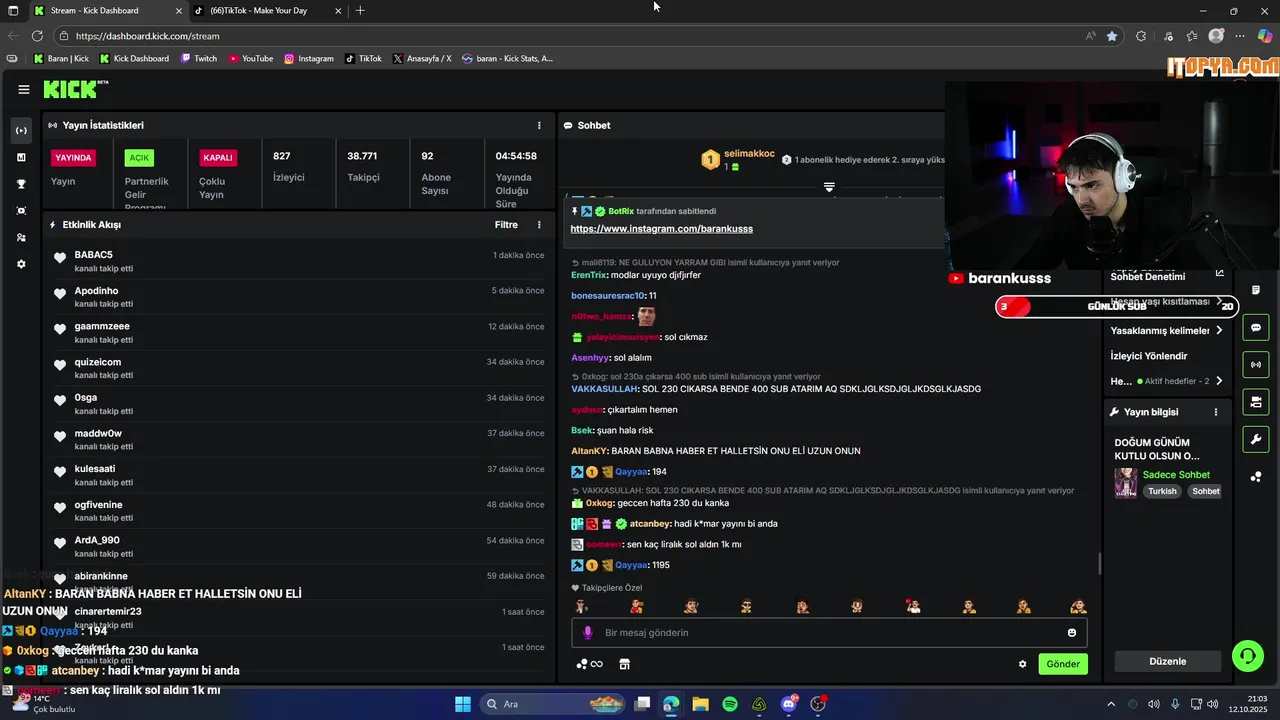Open the settings gear icon in left sidebar
1280x720 pixels.
(21, 264)
